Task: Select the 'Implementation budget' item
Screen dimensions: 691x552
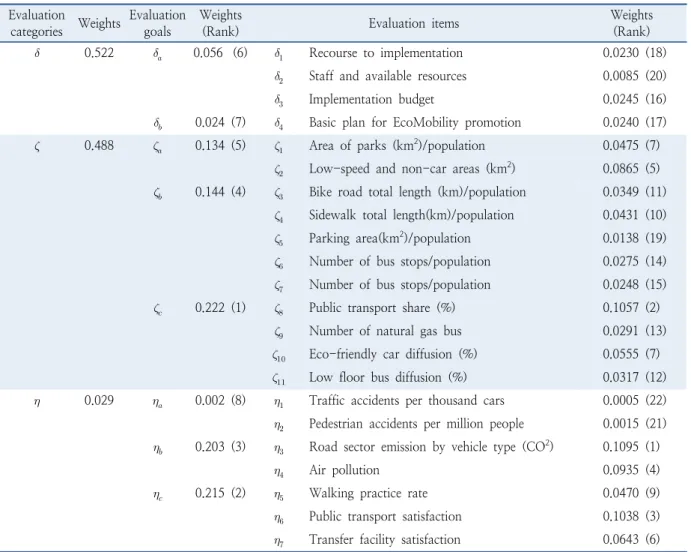Action: coord(372,99)
